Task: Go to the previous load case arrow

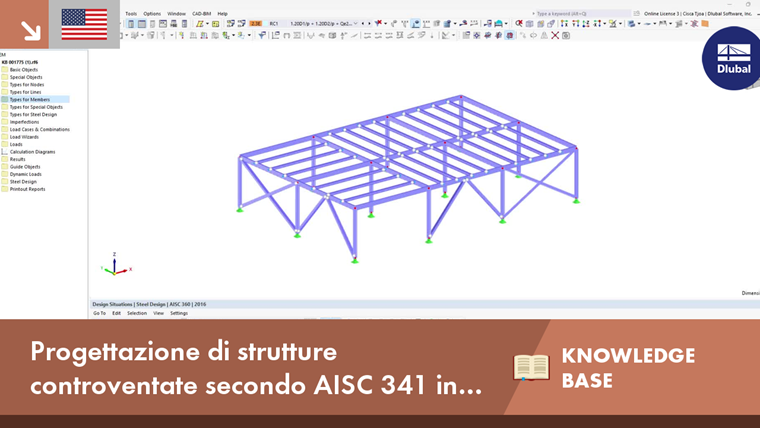Action: coord(363,23)
